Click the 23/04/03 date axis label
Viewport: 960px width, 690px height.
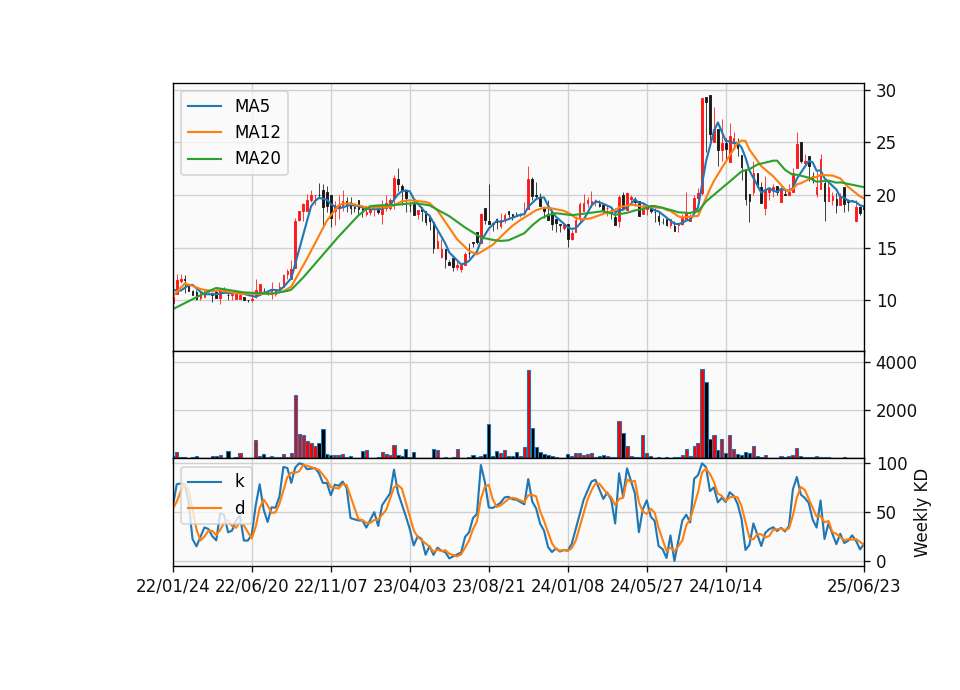click(410, 587)
